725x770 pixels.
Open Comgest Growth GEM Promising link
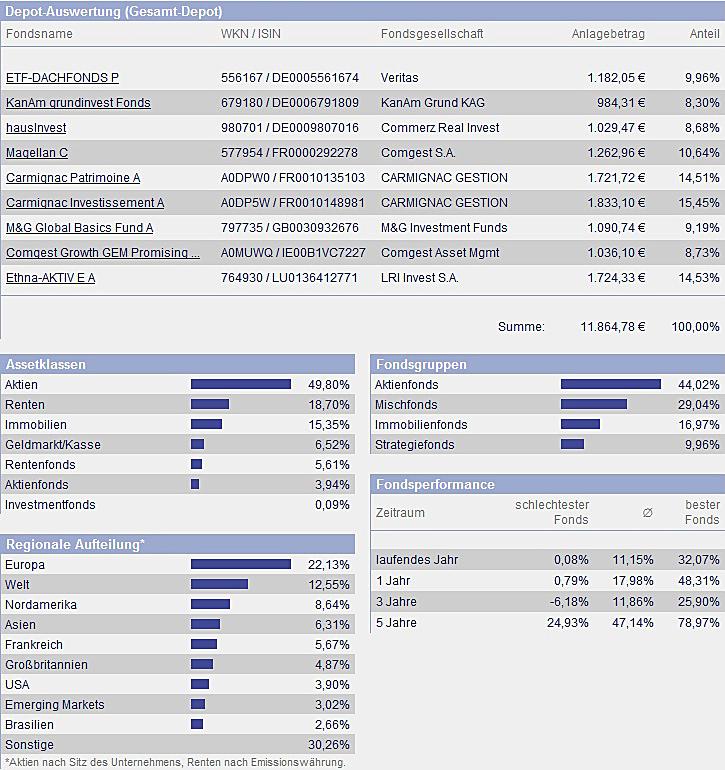tap(103, 253)
